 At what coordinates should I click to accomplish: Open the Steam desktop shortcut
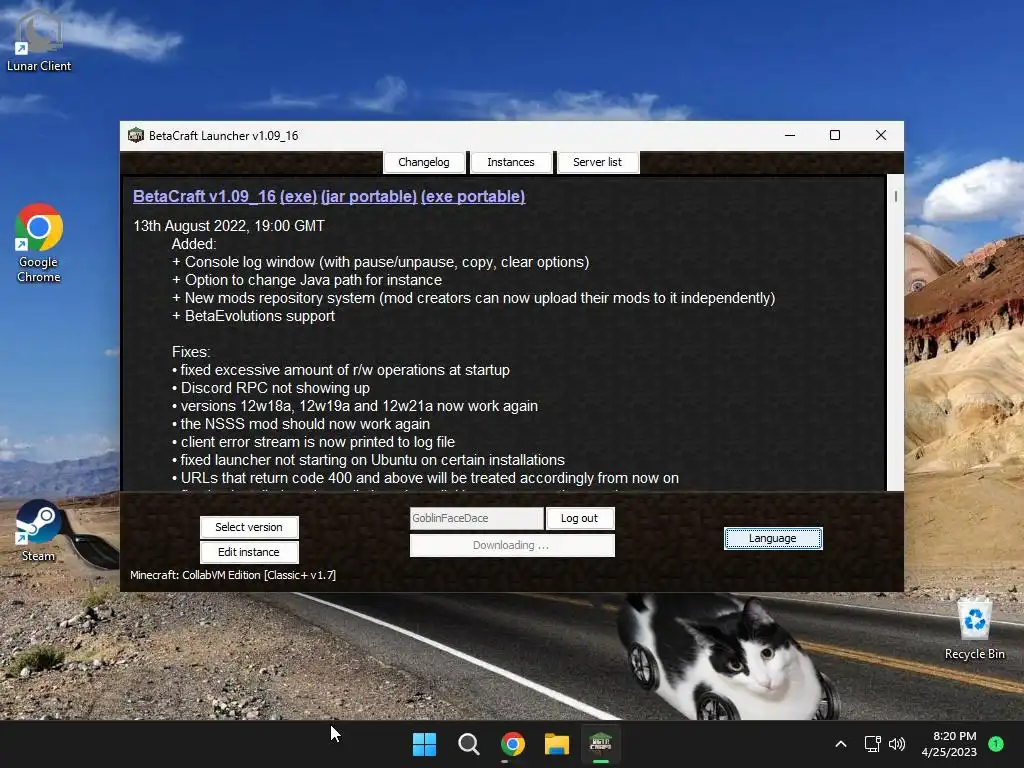(x=38, y=530)
